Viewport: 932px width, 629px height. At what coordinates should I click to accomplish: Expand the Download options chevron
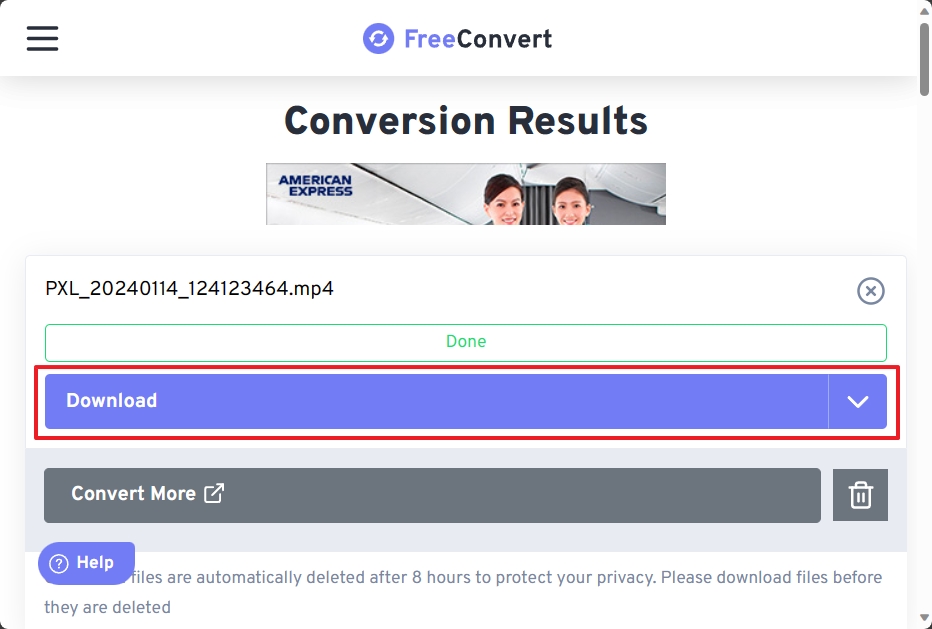[857, 401]
